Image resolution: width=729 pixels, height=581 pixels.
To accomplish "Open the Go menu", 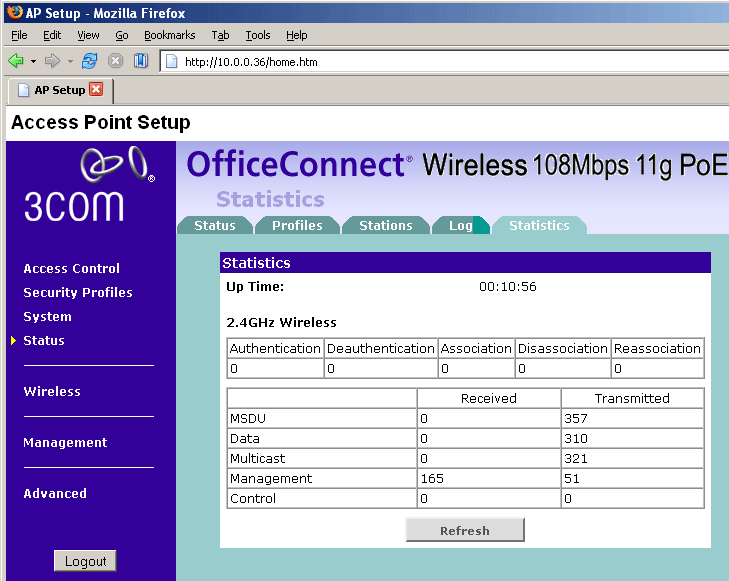I will 122,35.
